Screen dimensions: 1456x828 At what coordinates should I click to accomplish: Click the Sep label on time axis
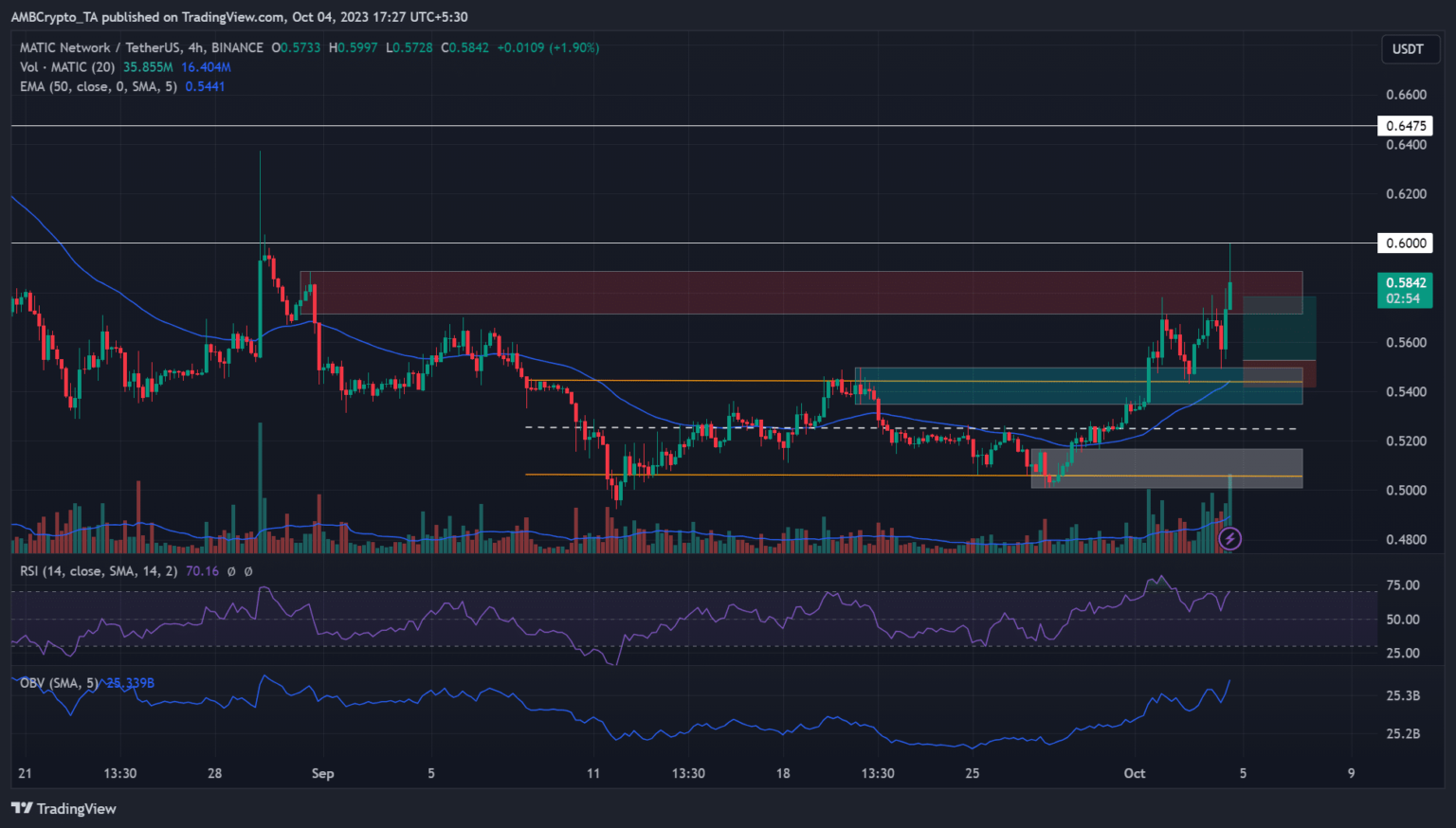[323, 773]
